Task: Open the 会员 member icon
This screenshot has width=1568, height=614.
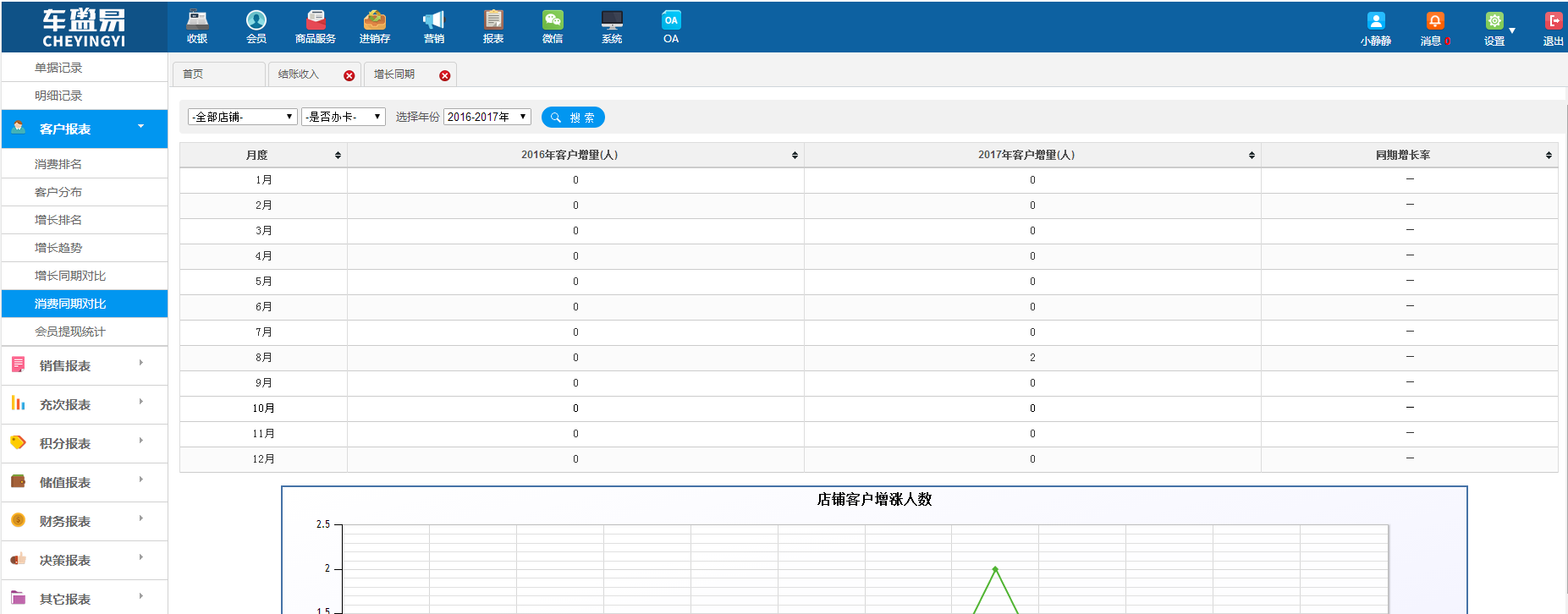Action: [256, 26]
